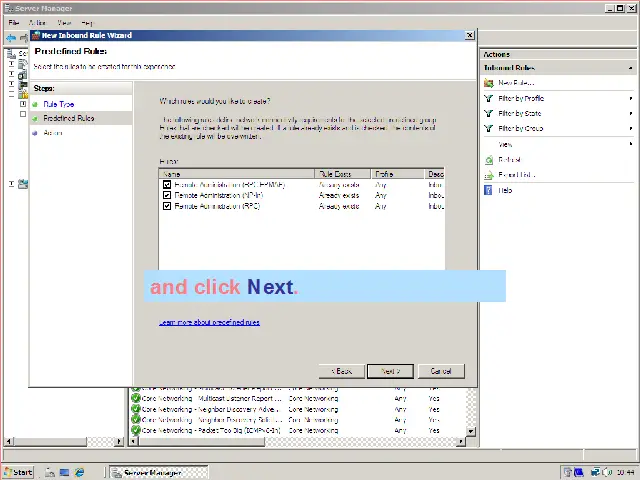
Task: Click the Filter by State funnel icon
Action: click(488, 114)
